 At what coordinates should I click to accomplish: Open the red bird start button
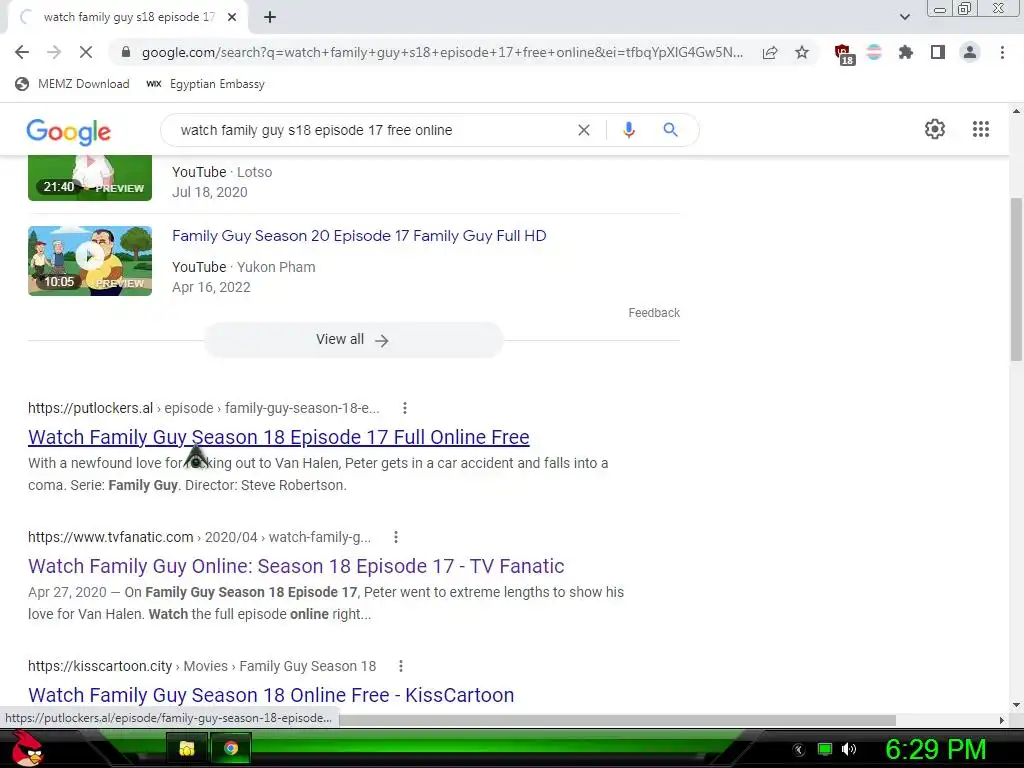pyautogui.click(x=27, y=748)
